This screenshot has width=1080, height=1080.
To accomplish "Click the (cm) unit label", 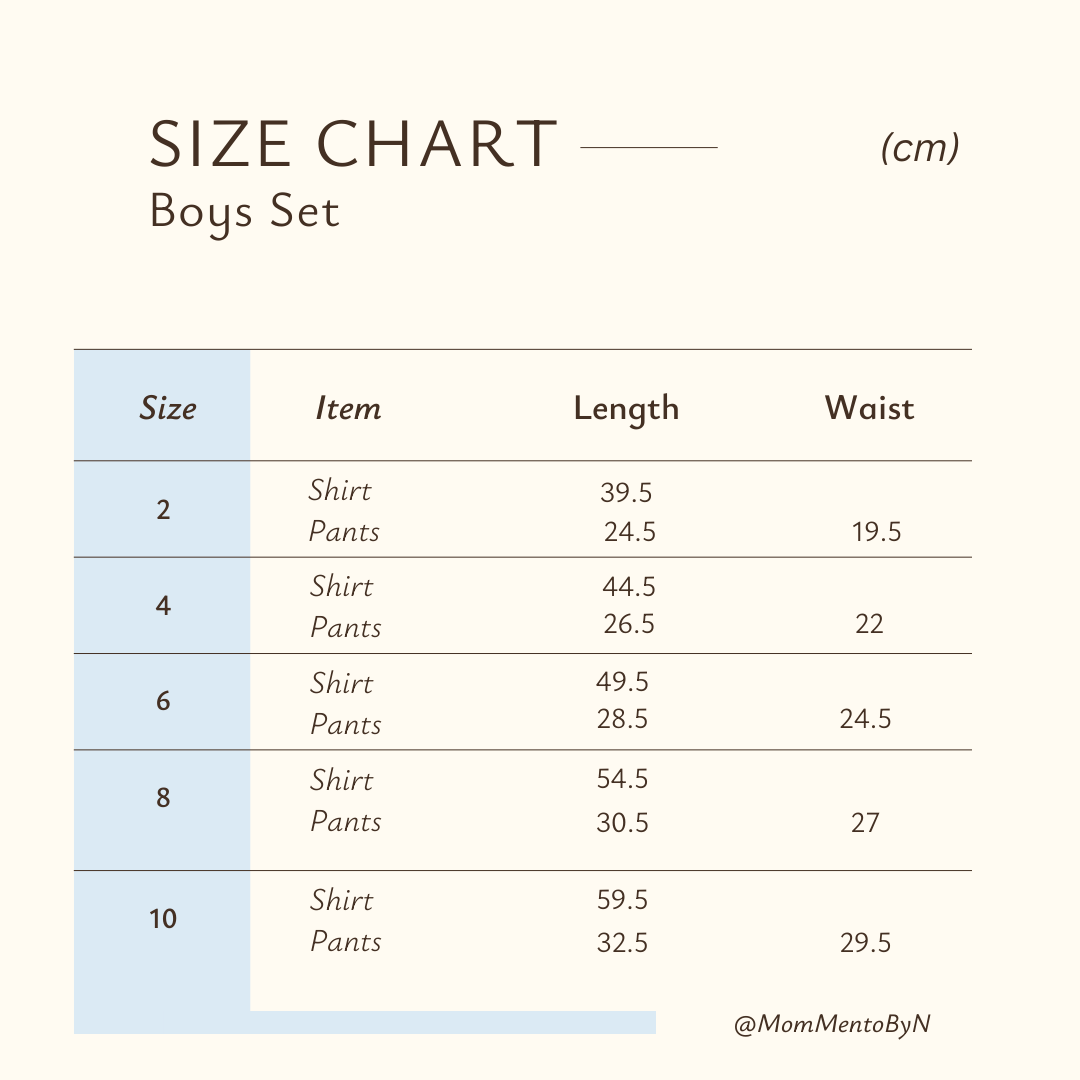I will (x=920, y=148).
